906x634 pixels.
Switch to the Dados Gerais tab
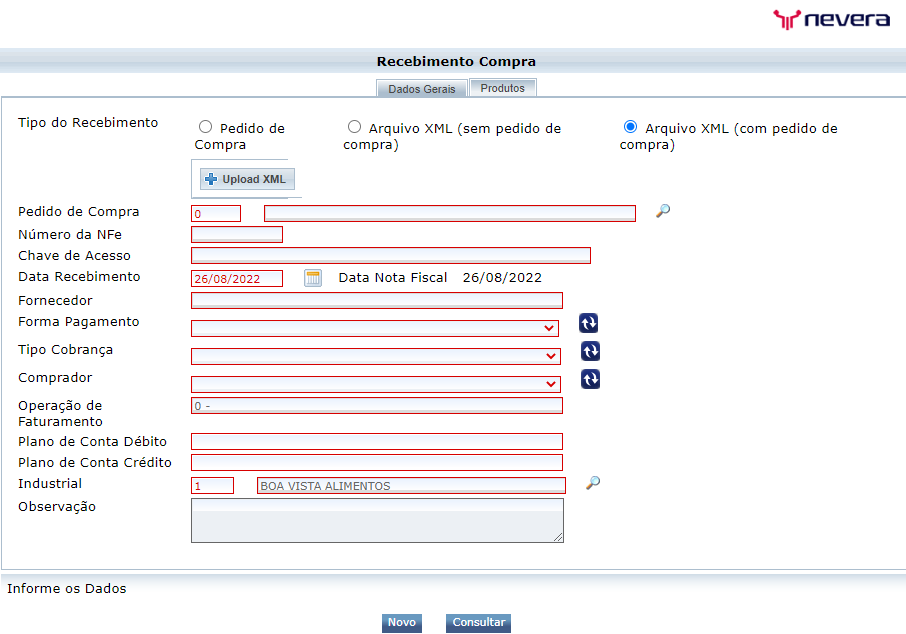421,88
